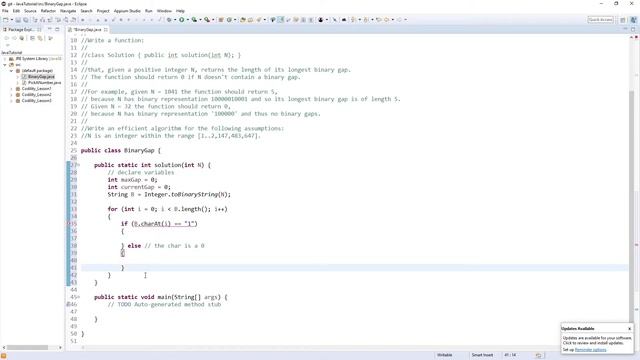The width and height of the screenshot is (640, 360).
Task: Click the Forward arrow in Package Explorer
Action: point(14,38)
